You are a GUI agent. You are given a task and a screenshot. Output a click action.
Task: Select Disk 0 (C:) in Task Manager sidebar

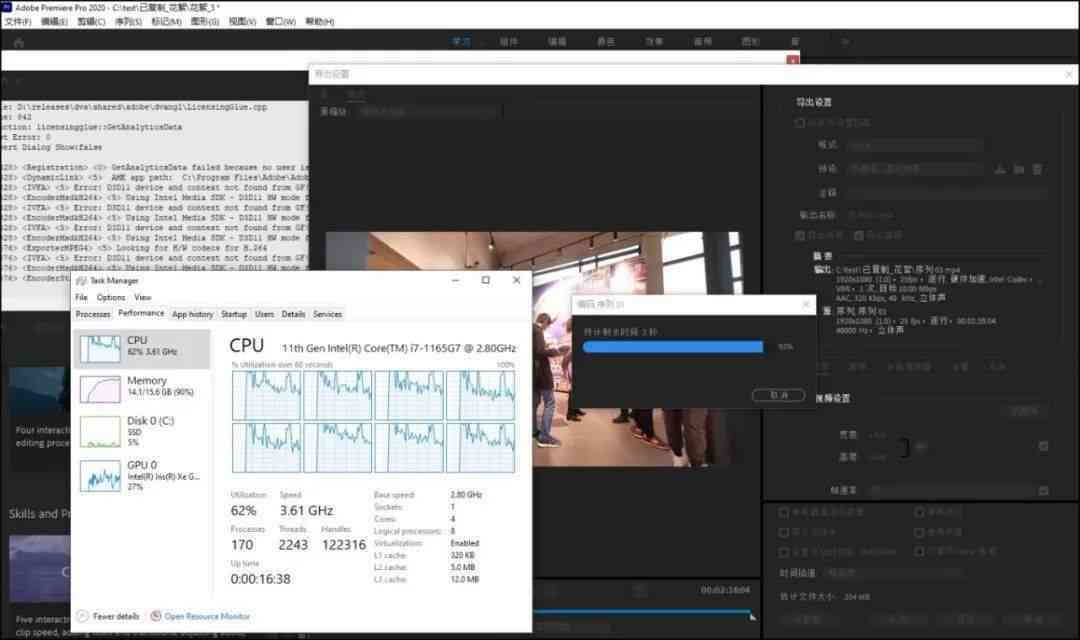click(141, 431)
